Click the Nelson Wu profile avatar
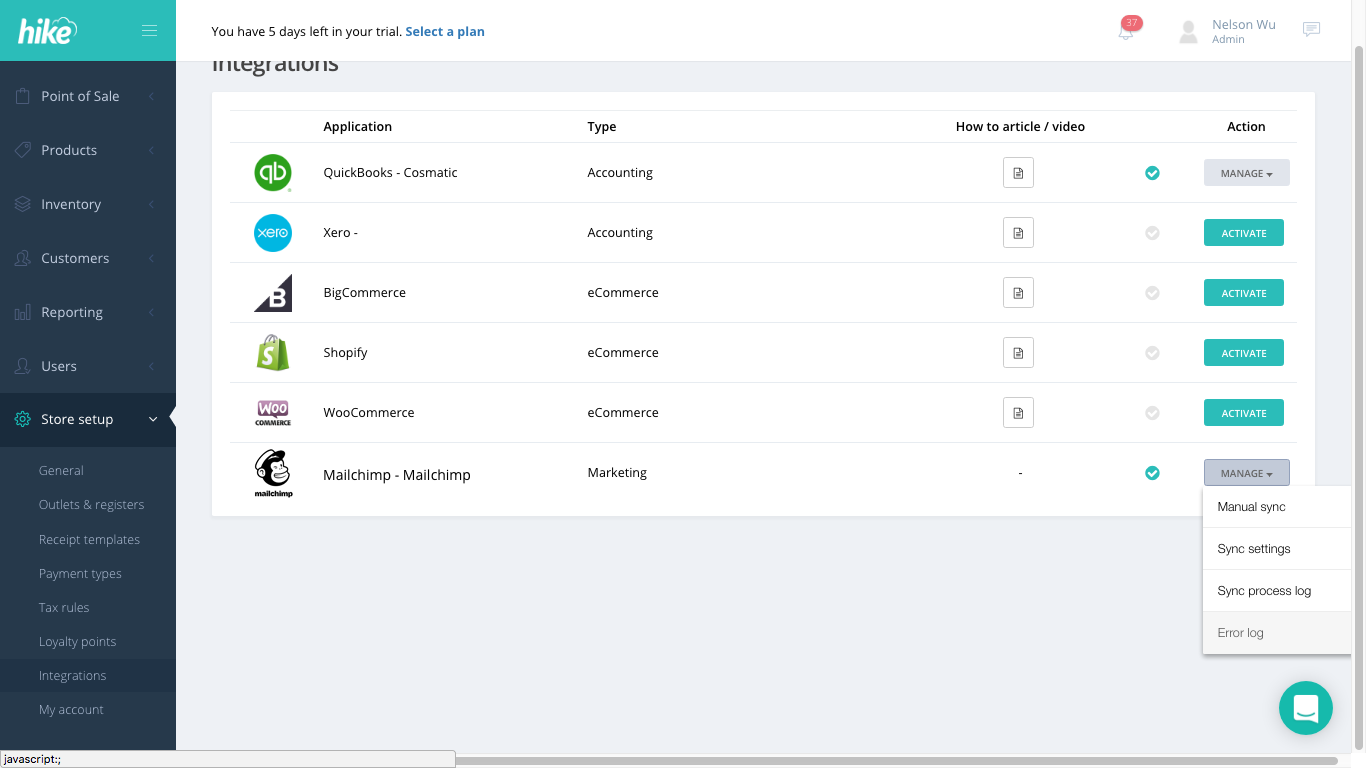This screenshot has height=768, width=1366. tap(1188, 31)
